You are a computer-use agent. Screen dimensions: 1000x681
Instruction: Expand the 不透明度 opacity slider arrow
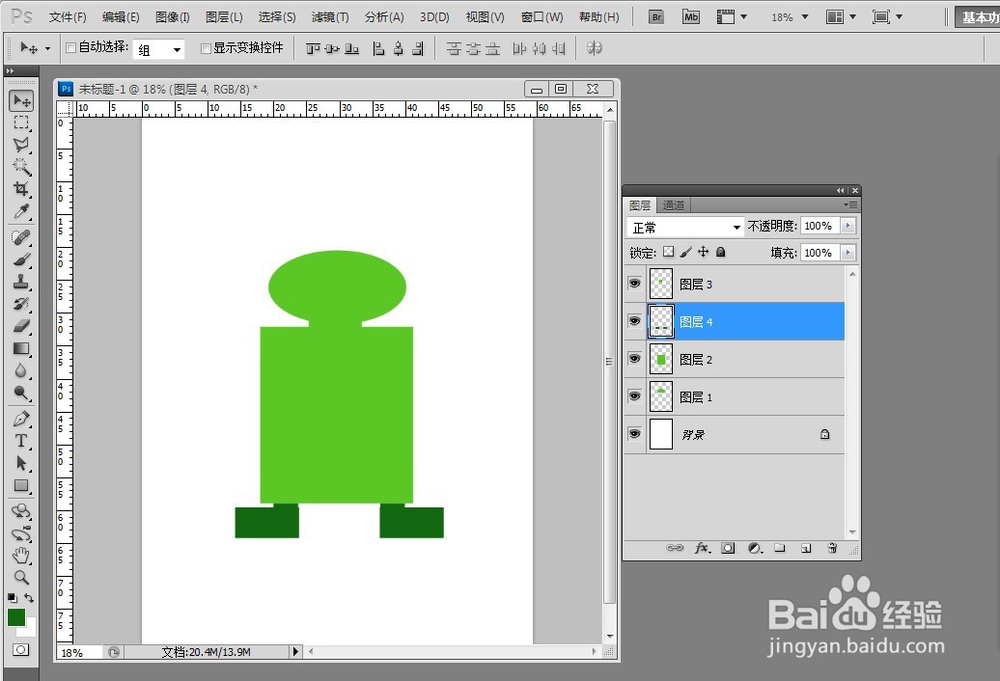click(849, 227)
